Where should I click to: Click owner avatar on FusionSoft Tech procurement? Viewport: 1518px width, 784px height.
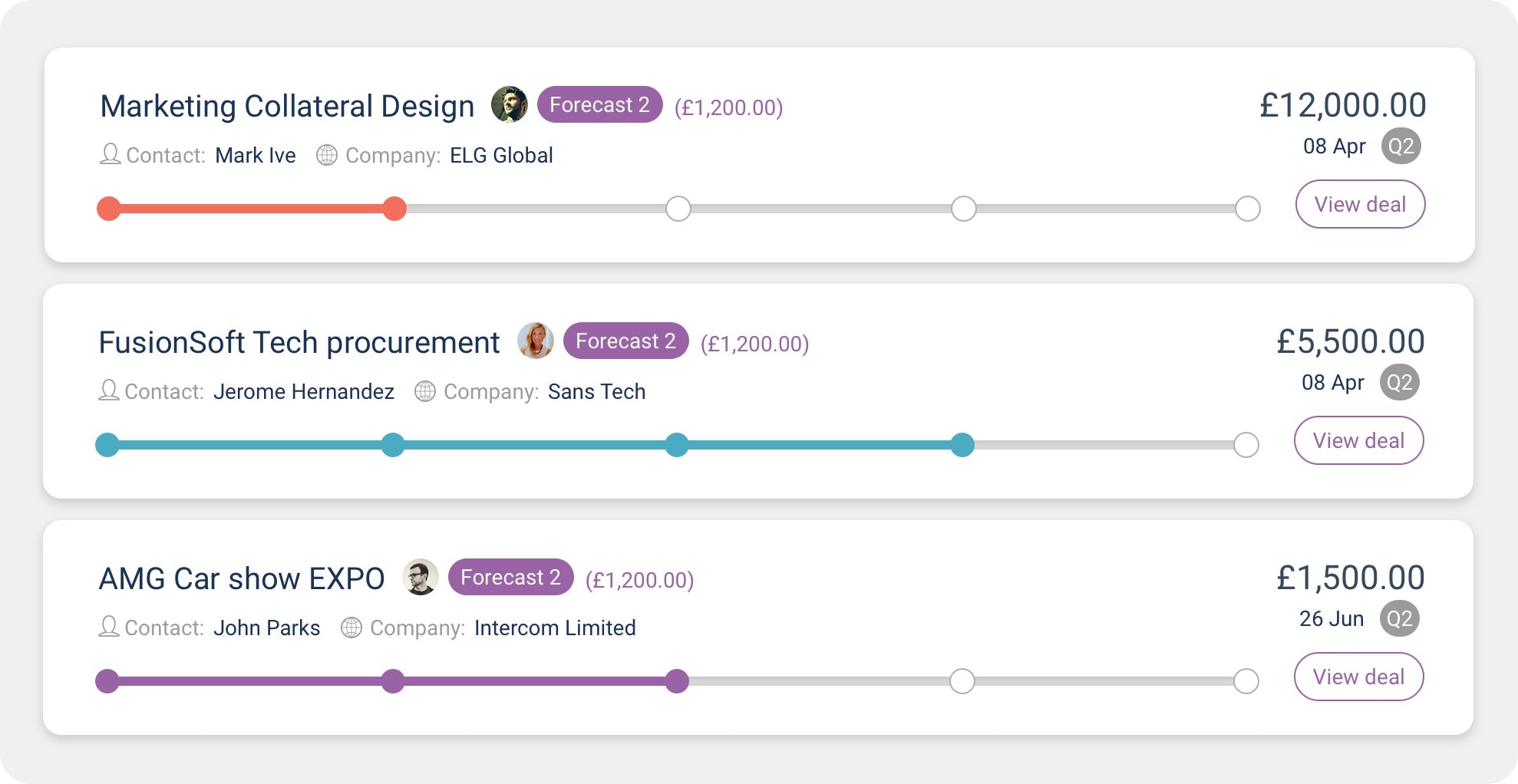[536, 341]
